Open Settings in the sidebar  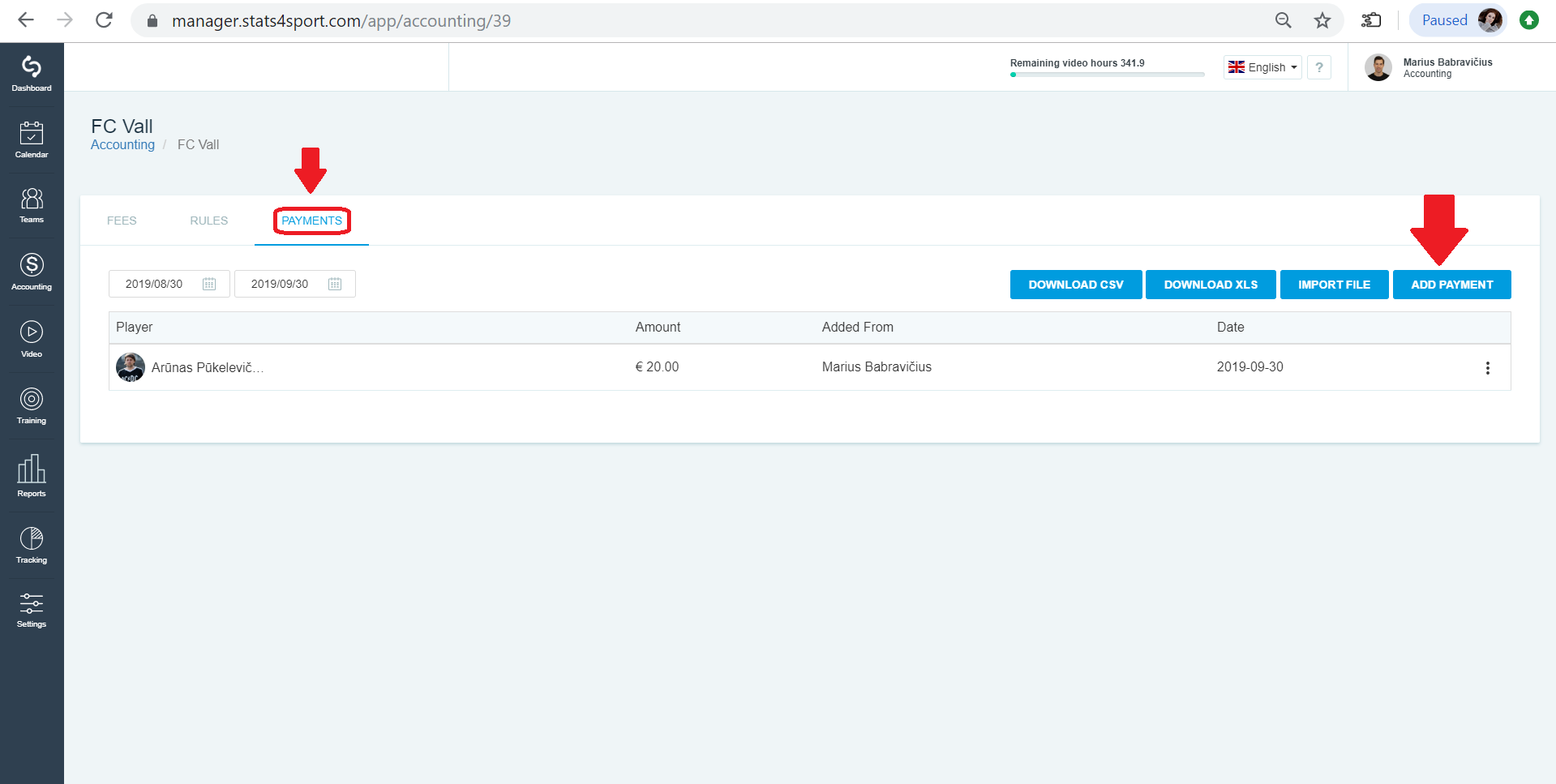[32, 610]
